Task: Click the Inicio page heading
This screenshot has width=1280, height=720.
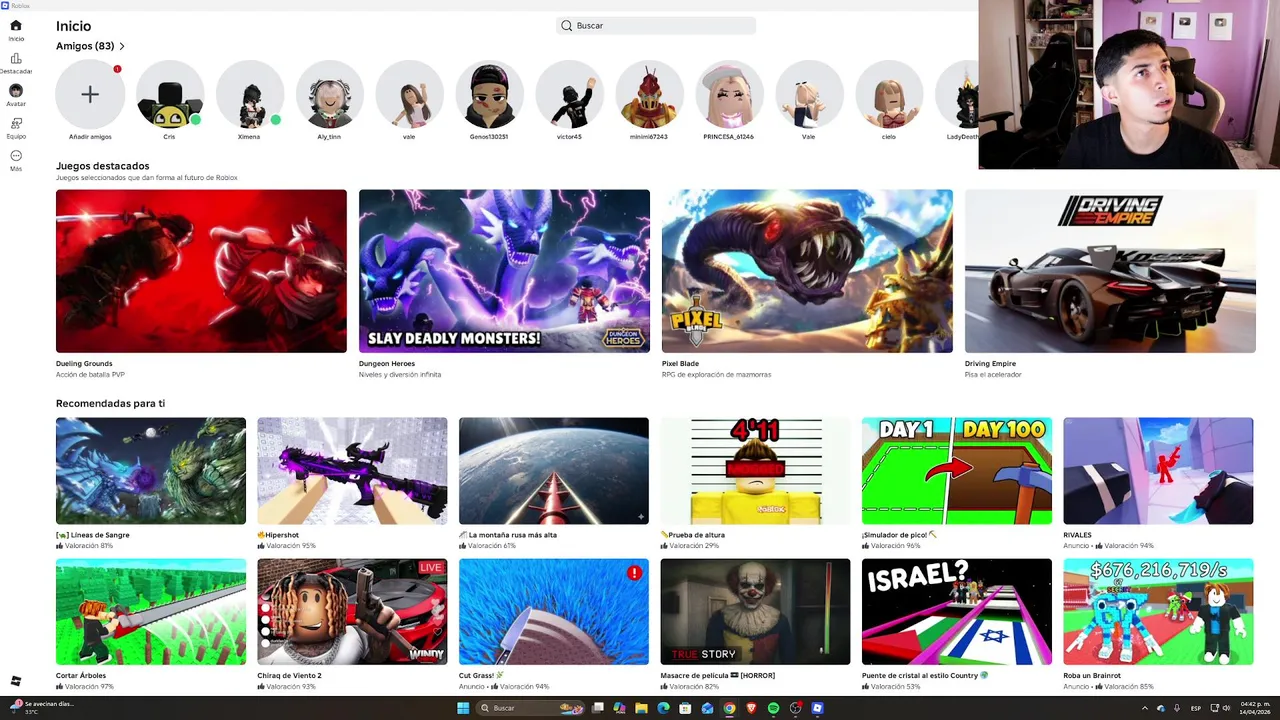Action: 73,26
